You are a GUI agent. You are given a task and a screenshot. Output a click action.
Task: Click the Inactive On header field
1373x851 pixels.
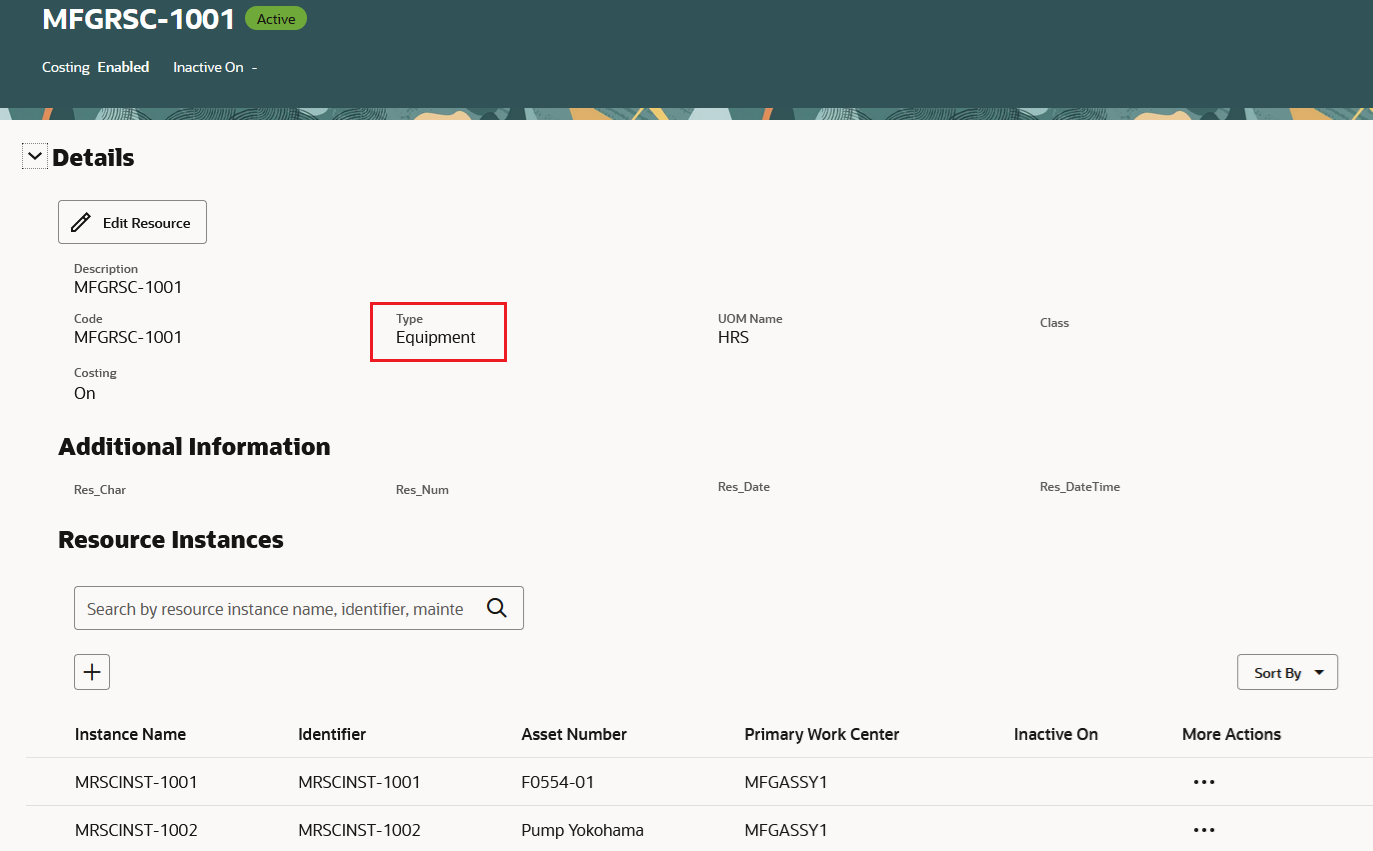pos(215,67)
